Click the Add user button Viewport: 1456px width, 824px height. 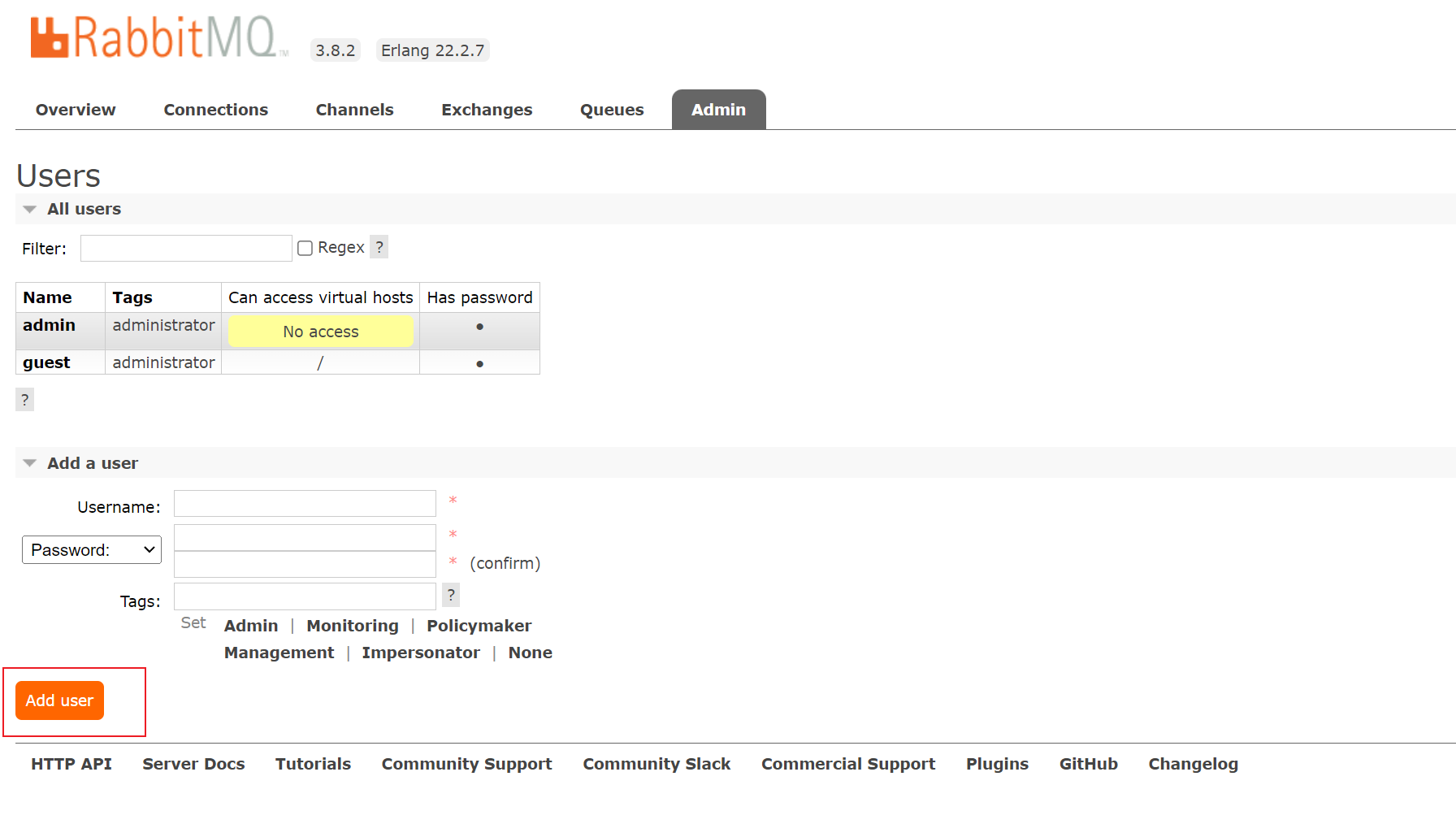click(59, 700)
